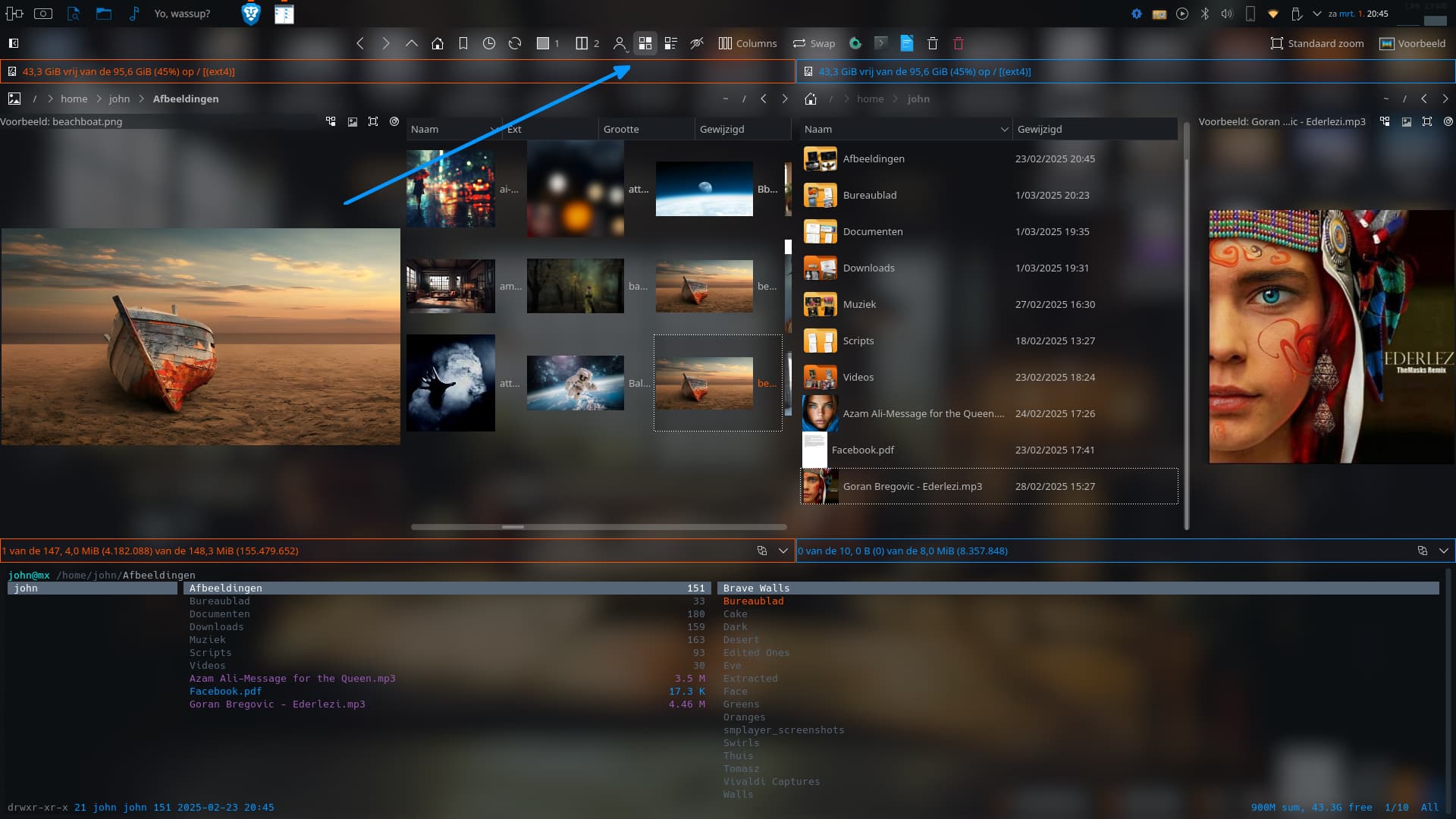Click round icon in right preview header
Image resolution: width=1456 pixels, height=819 pixels.
[x=1448, y=121]
